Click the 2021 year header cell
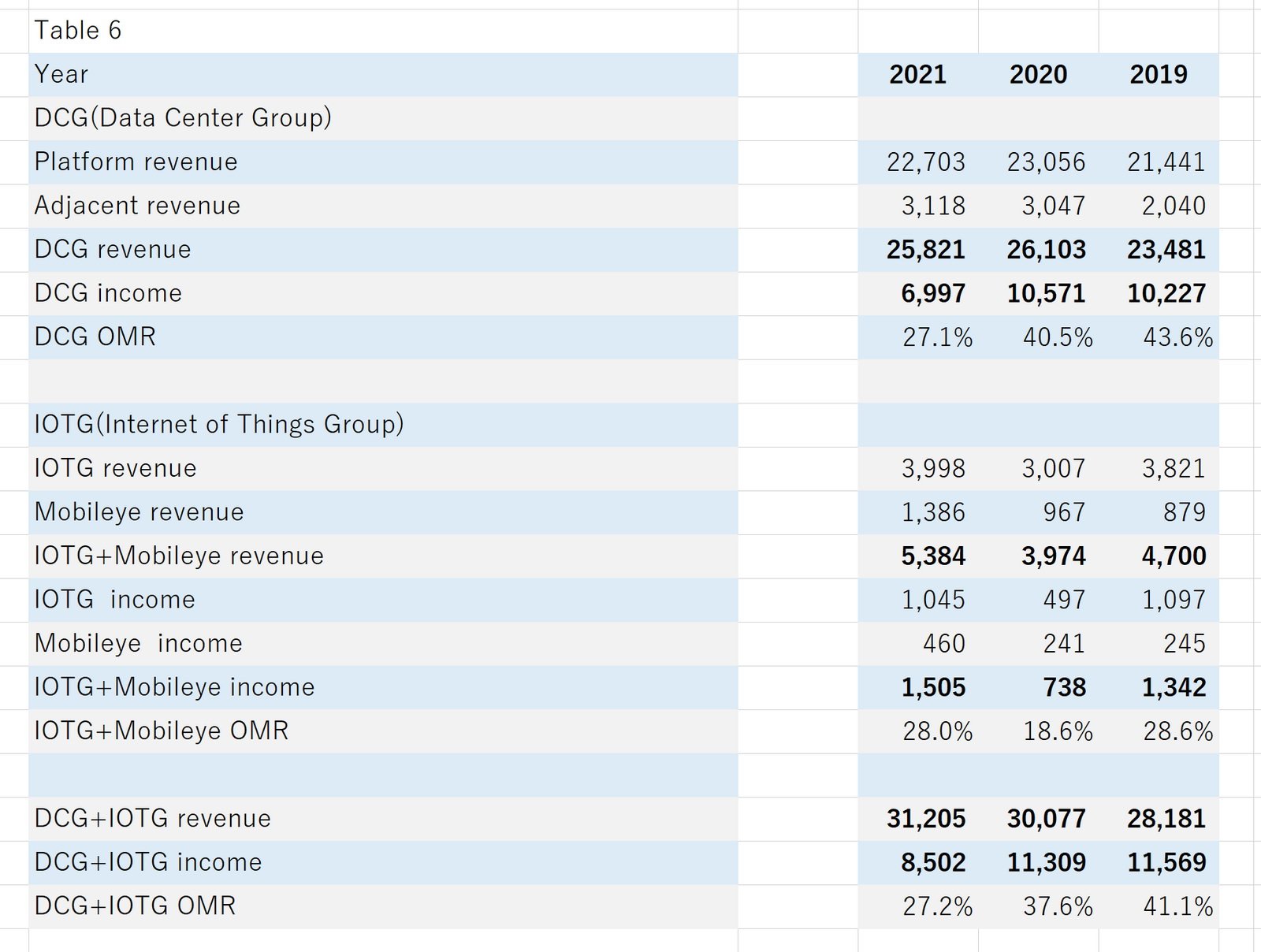 [918, 75]
